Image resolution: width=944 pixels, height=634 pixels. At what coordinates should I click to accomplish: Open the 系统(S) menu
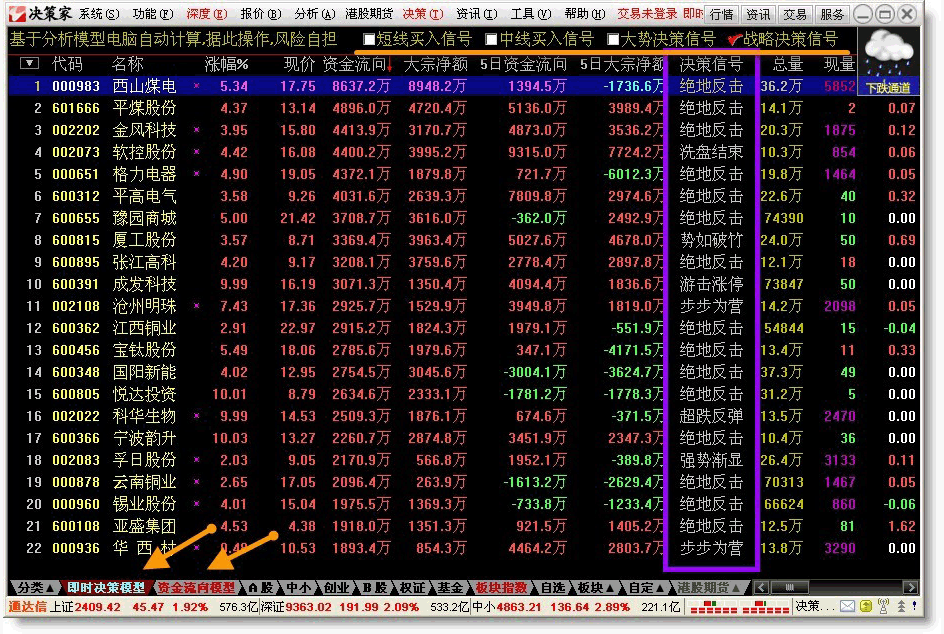99,13
